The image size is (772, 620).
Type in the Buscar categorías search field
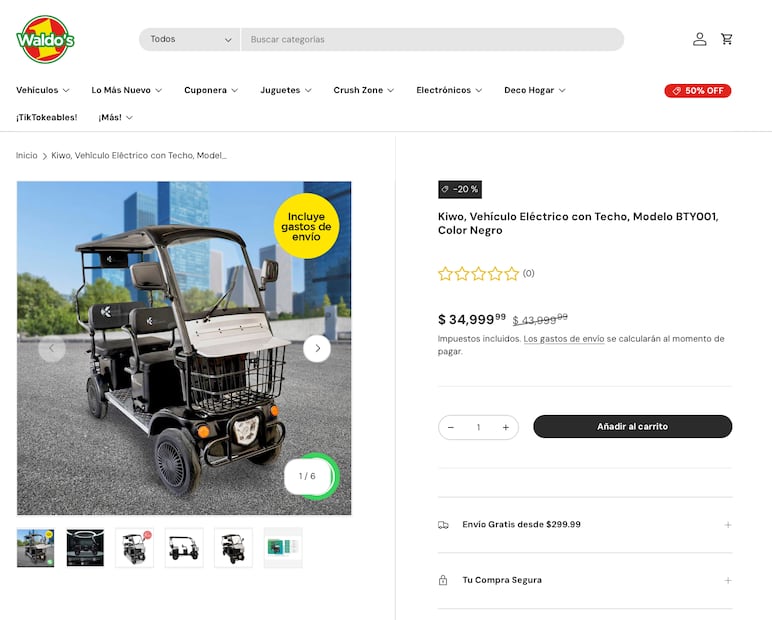coord(430,39)
